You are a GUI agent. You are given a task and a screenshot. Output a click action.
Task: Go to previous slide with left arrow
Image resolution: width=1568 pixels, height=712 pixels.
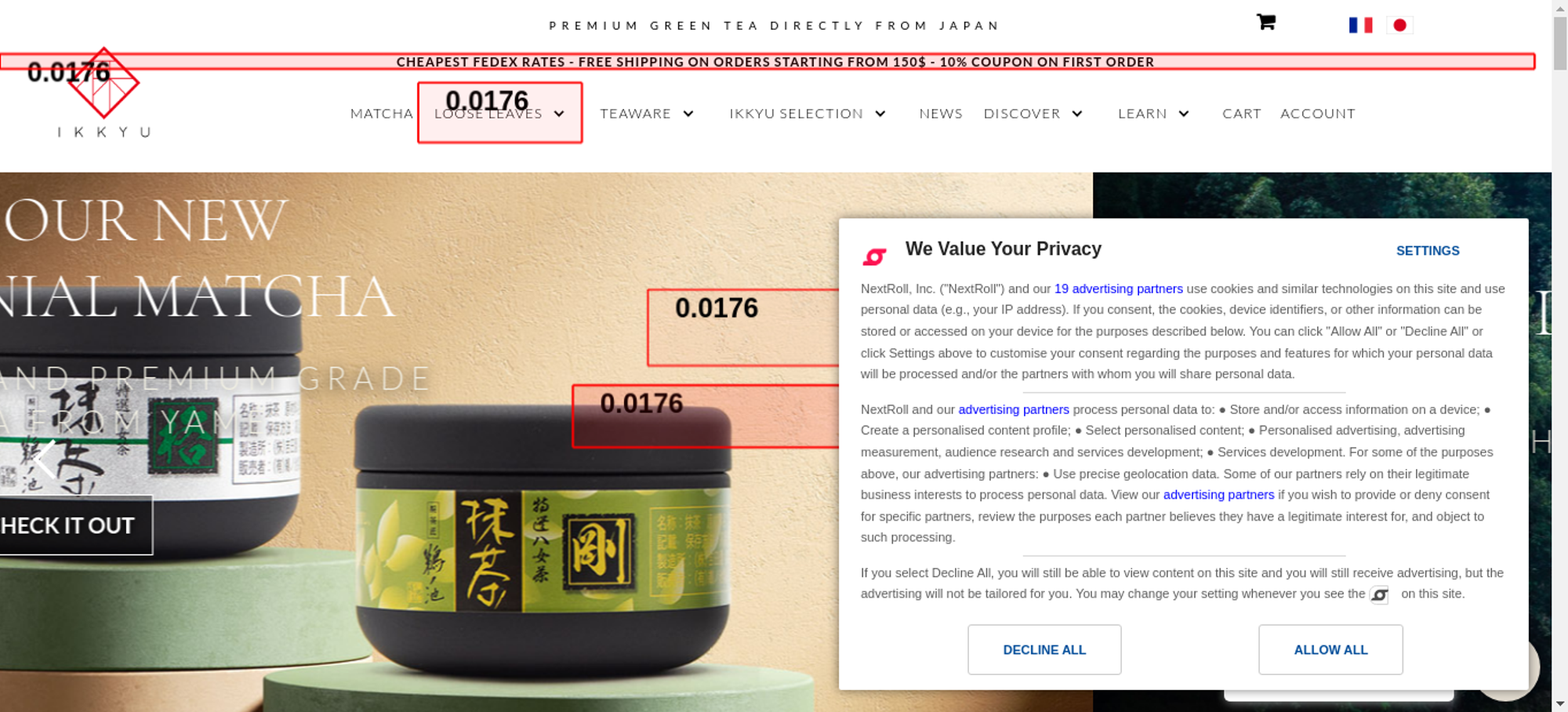coord(46,460)
